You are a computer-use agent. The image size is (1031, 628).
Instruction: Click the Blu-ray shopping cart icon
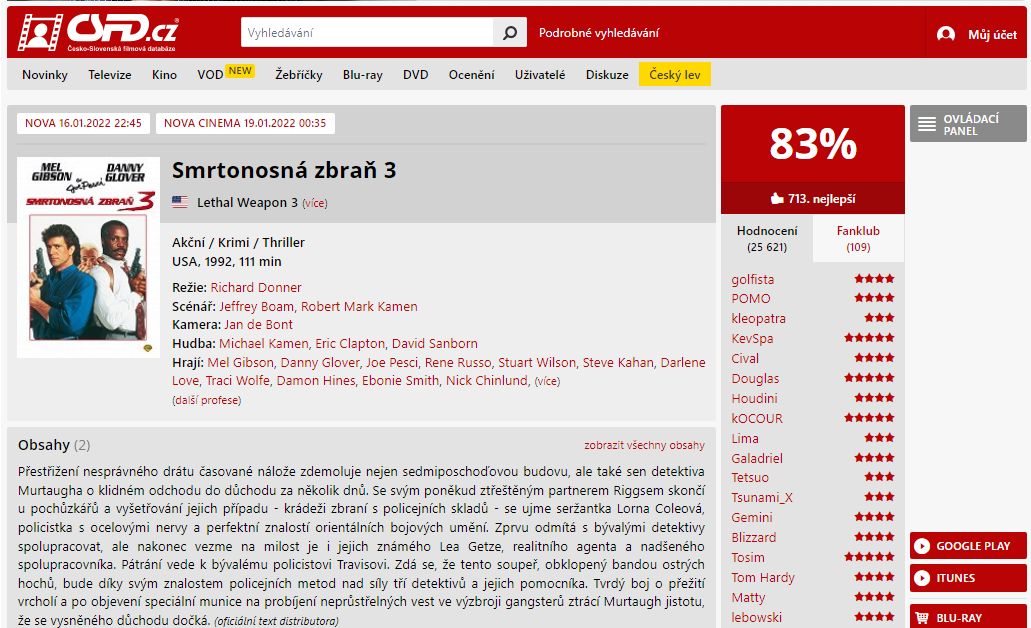coord(922,617)
